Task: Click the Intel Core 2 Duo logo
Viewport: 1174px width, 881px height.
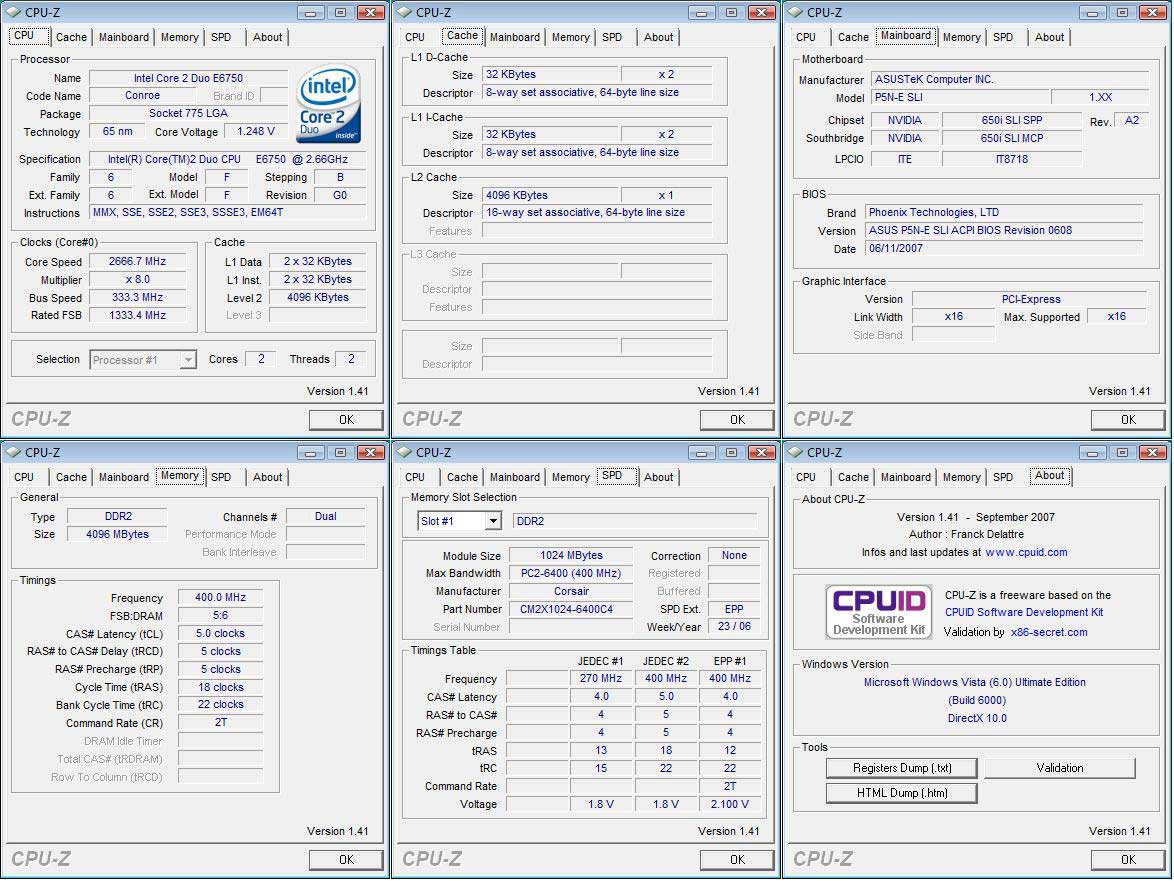Action: 329,104
